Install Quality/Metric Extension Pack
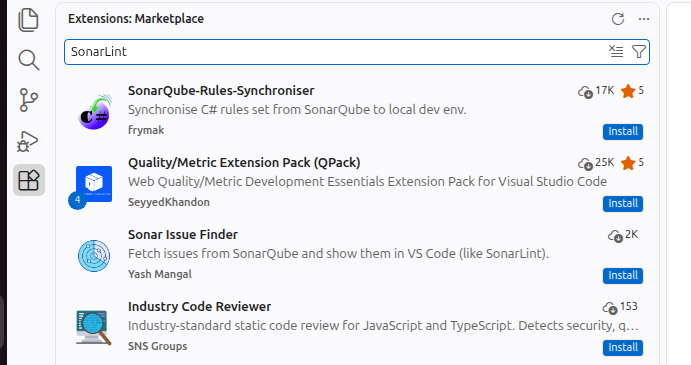This screenshot has width=691, height=365. pos(623,203)
